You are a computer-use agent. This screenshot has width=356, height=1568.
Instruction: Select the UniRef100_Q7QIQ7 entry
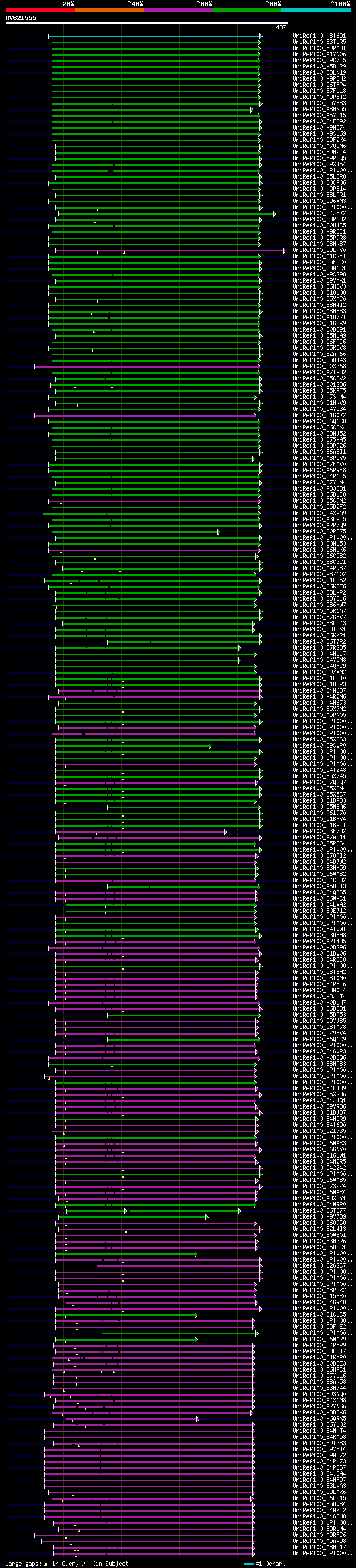click(319, 782)
